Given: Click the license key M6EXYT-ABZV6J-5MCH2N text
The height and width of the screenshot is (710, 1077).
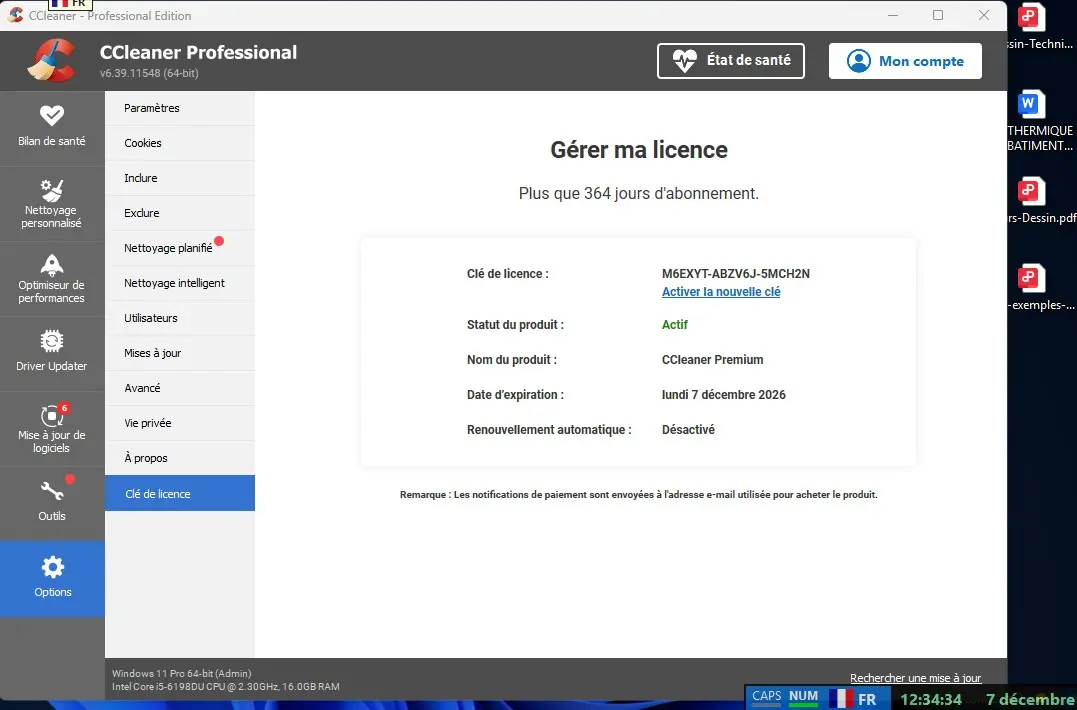Looking at the screenshot, I should [736, 273].
